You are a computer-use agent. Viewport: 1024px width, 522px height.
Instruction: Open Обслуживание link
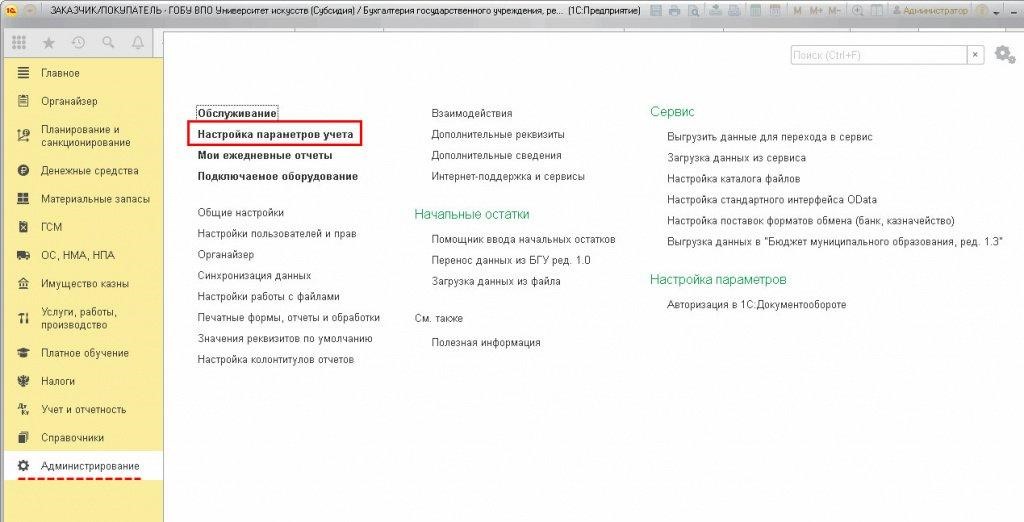click(x=237, y=113)
